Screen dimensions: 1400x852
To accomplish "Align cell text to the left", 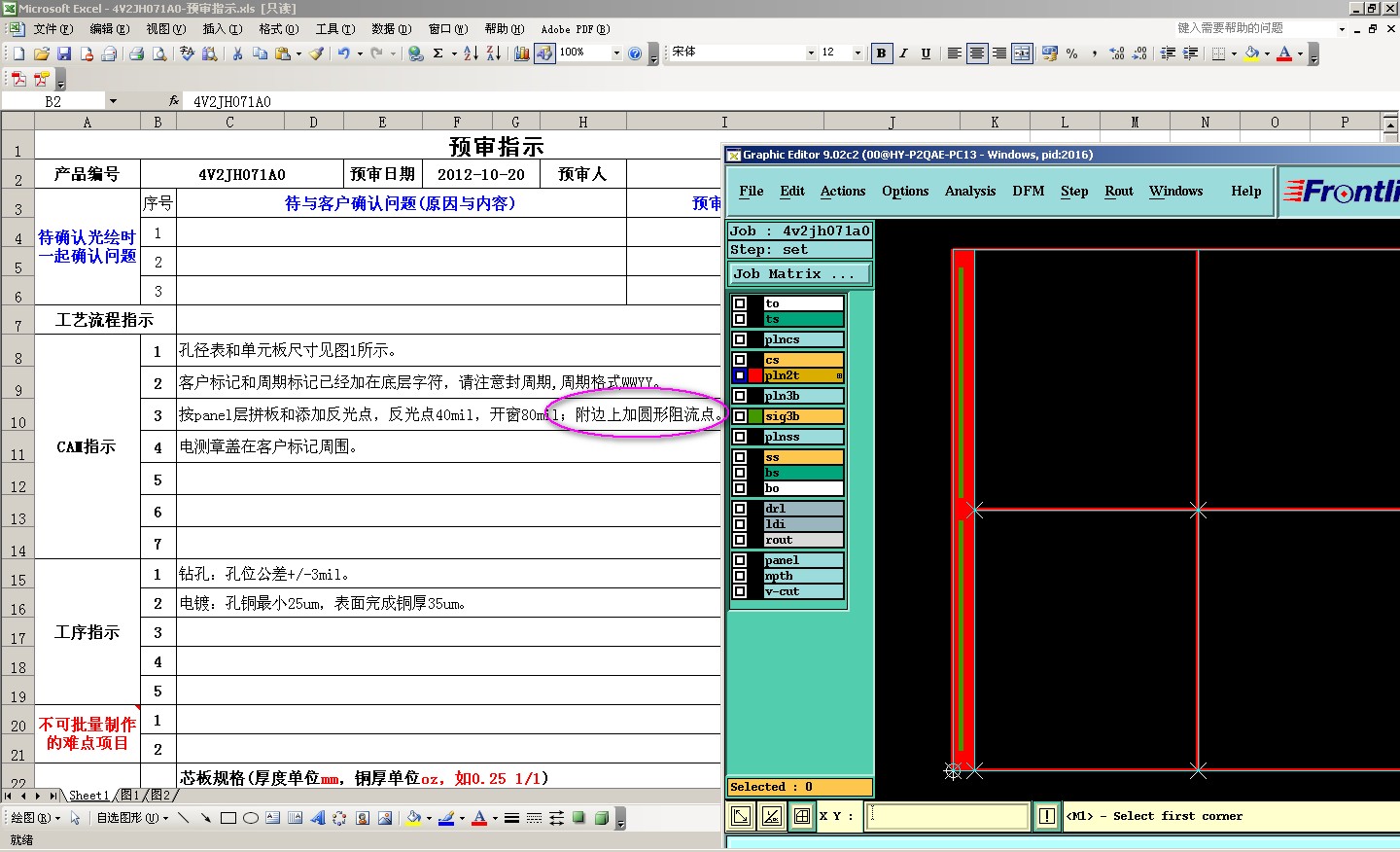I will pyautogui.click(x=955, y=53).
